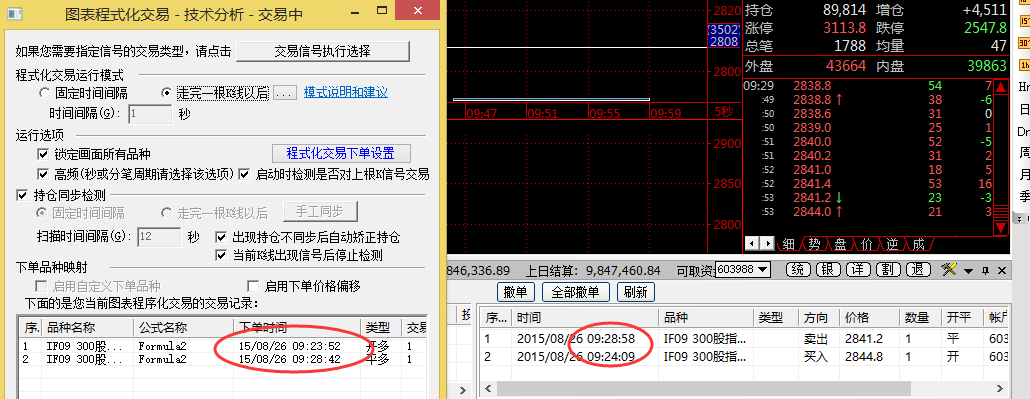
Task: Click the 交易信号执行选择 button
Action: pos(323,51)
